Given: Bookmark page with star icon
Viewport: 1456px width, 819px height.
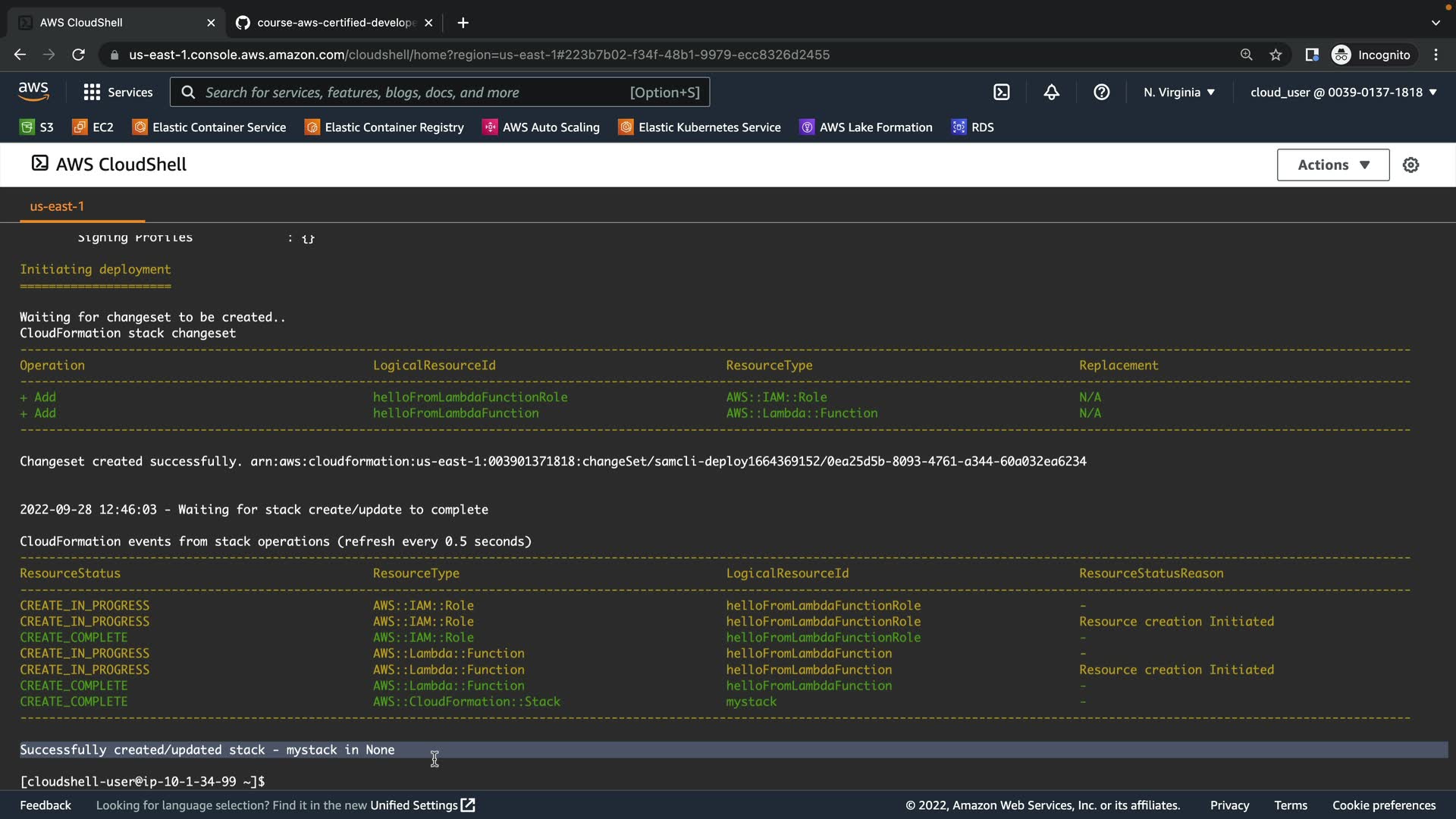Looking at the screenshot, I should click(1276, 55).
